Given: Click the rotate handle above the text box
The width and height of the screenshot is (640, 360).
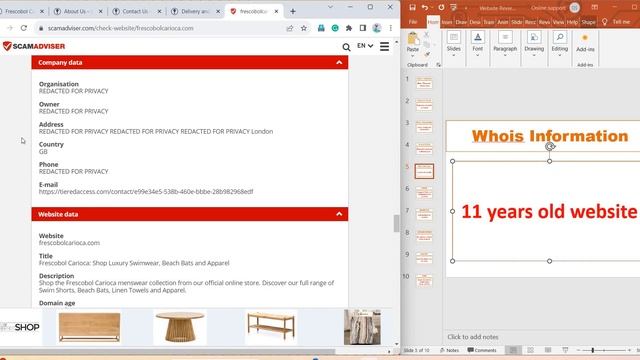Looking at the screenshot, I should coord(550,146).
